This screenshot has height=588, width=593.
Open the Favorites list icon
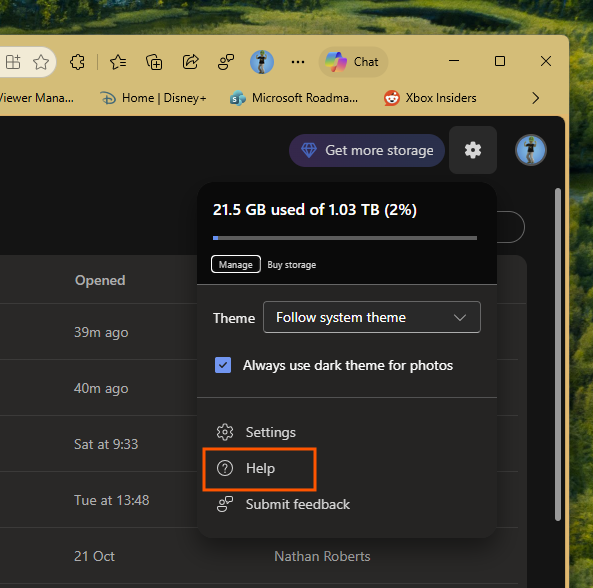(x=118, y=62)
